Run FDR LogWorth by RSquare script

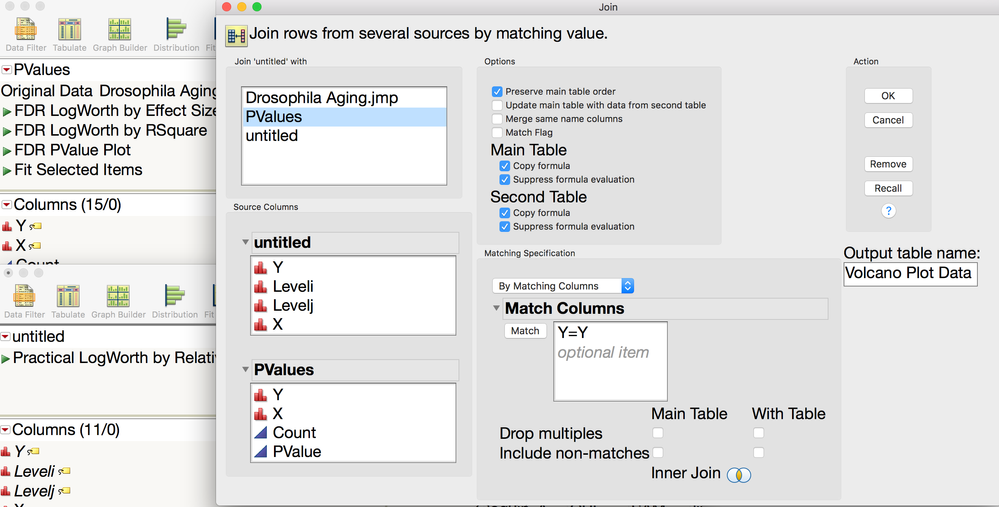(7, 131)
